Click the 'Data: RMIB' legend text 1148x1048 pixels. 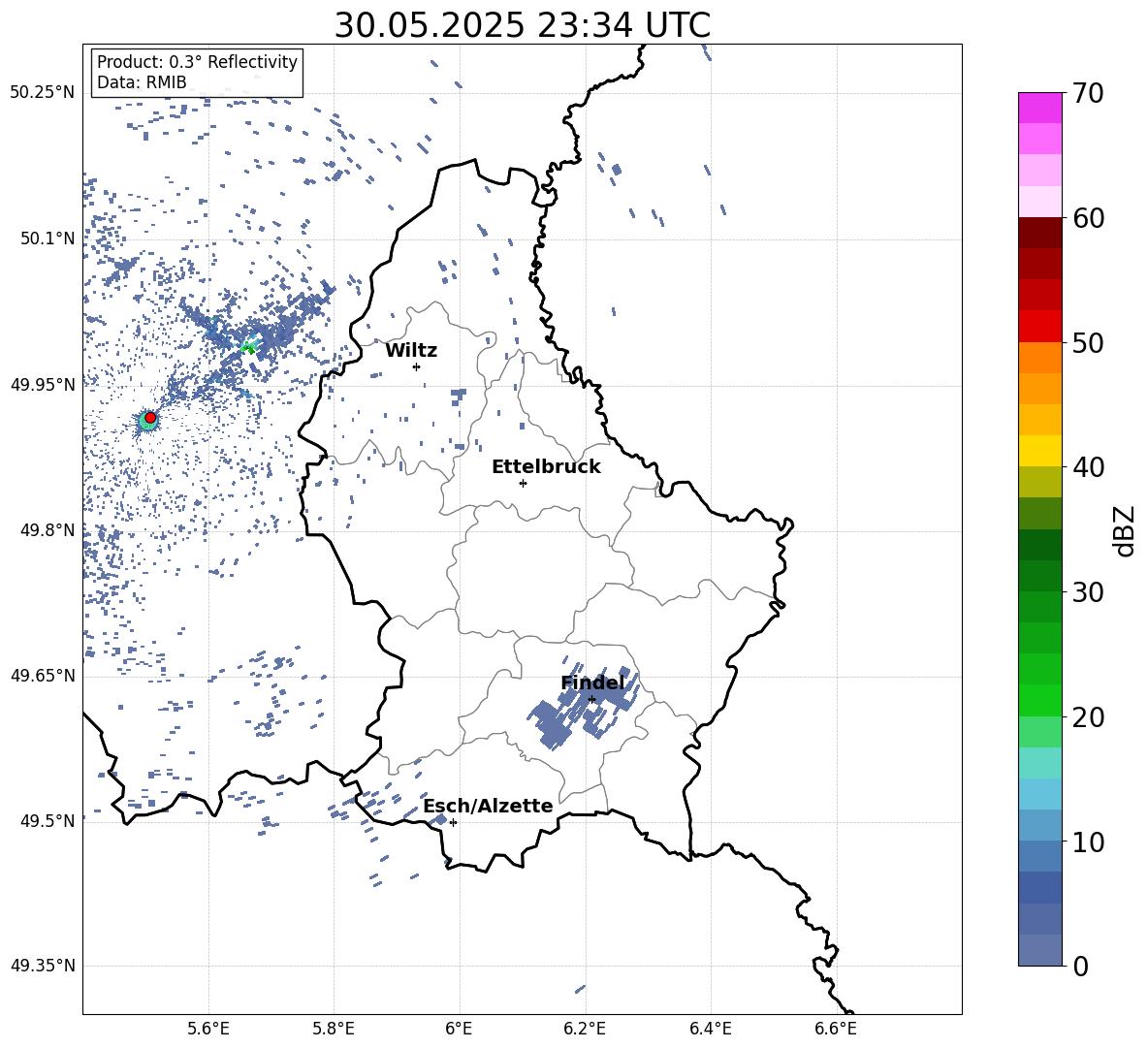[x=142, y=82]
